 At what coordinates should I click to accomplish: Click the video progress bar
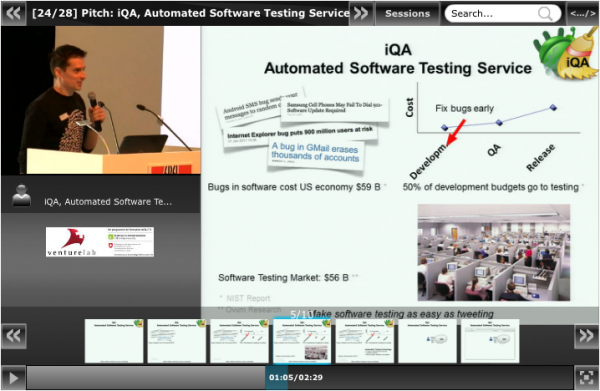click(300, 378)
